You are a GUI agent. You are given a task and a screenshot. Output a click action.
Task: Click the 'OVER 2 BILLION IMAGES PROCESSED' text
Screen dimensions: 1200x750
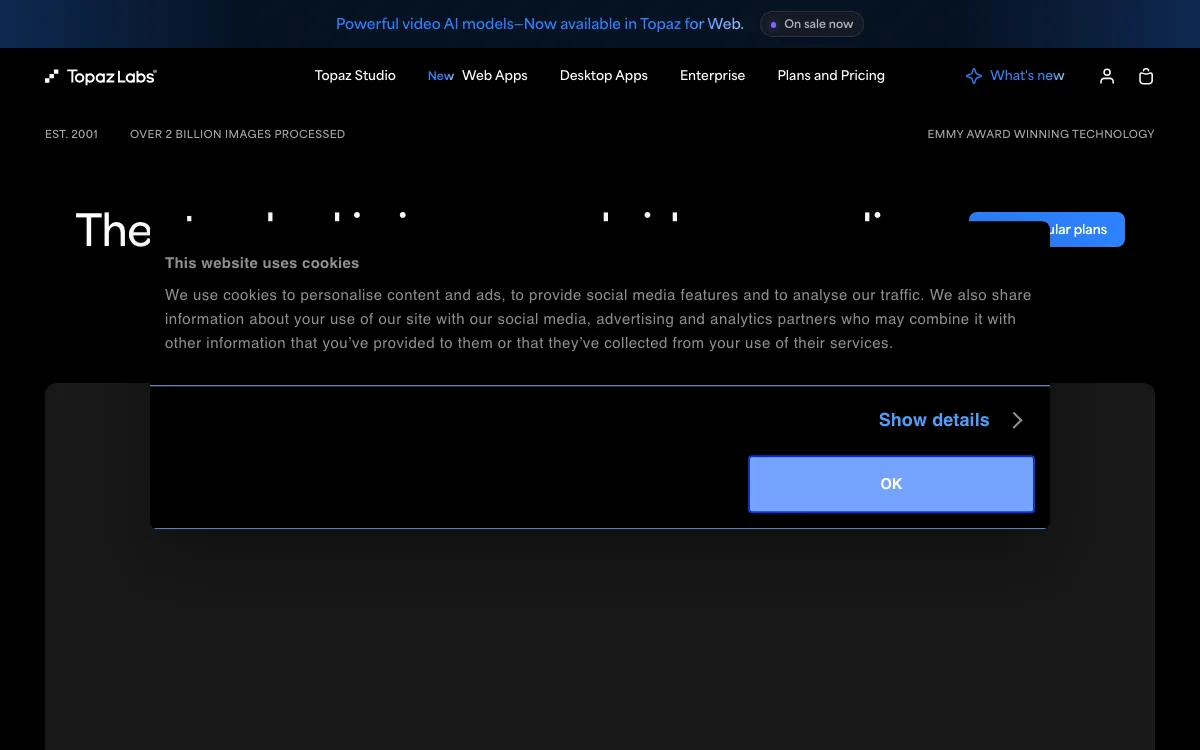tap(237, 134)
